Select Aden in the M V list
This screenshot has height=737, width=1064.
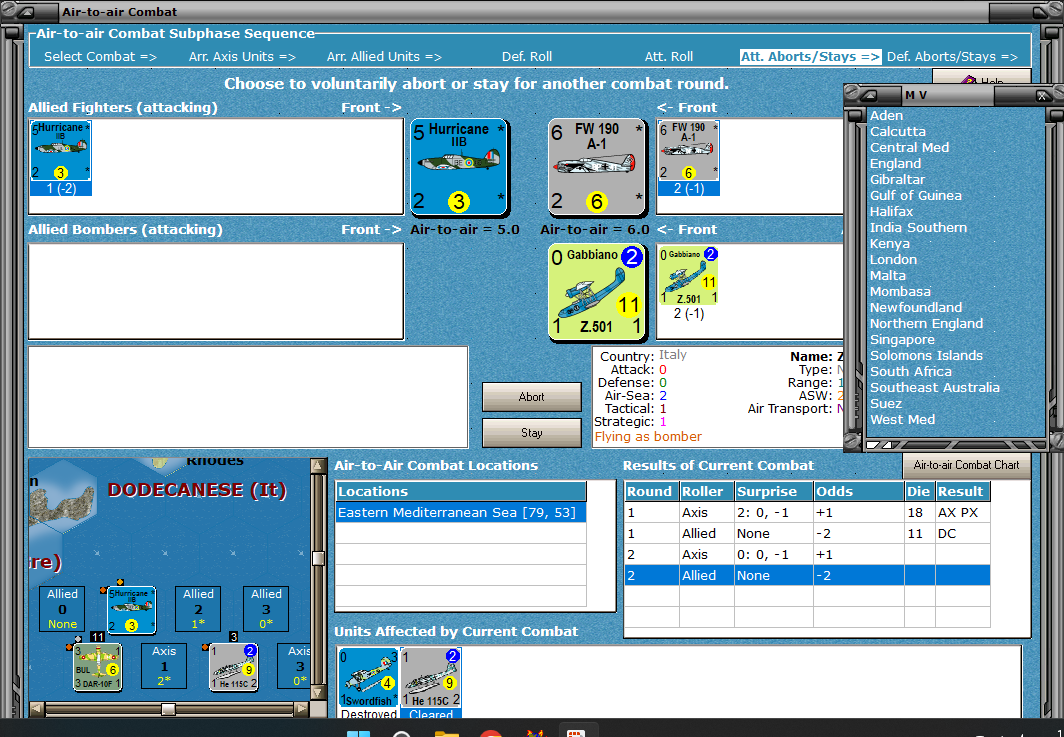(886, 115)
